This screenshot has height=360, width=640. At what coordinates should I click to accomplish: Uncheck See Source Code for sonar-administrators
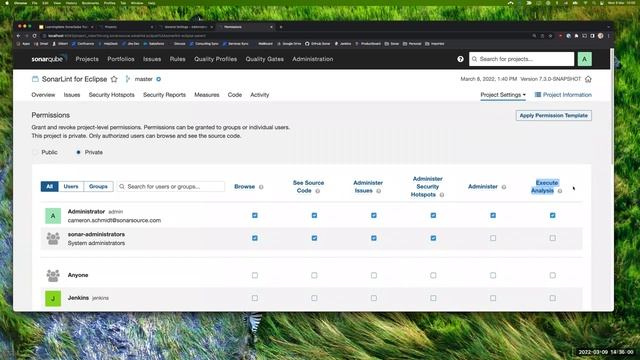[314, 238]
